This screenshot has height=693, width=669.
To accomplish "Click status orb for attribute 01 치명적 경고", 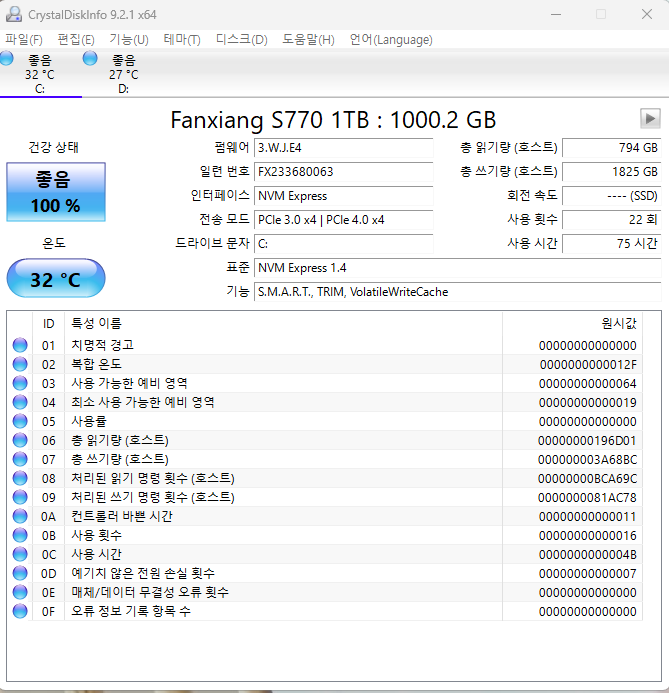I will (20, 345).
